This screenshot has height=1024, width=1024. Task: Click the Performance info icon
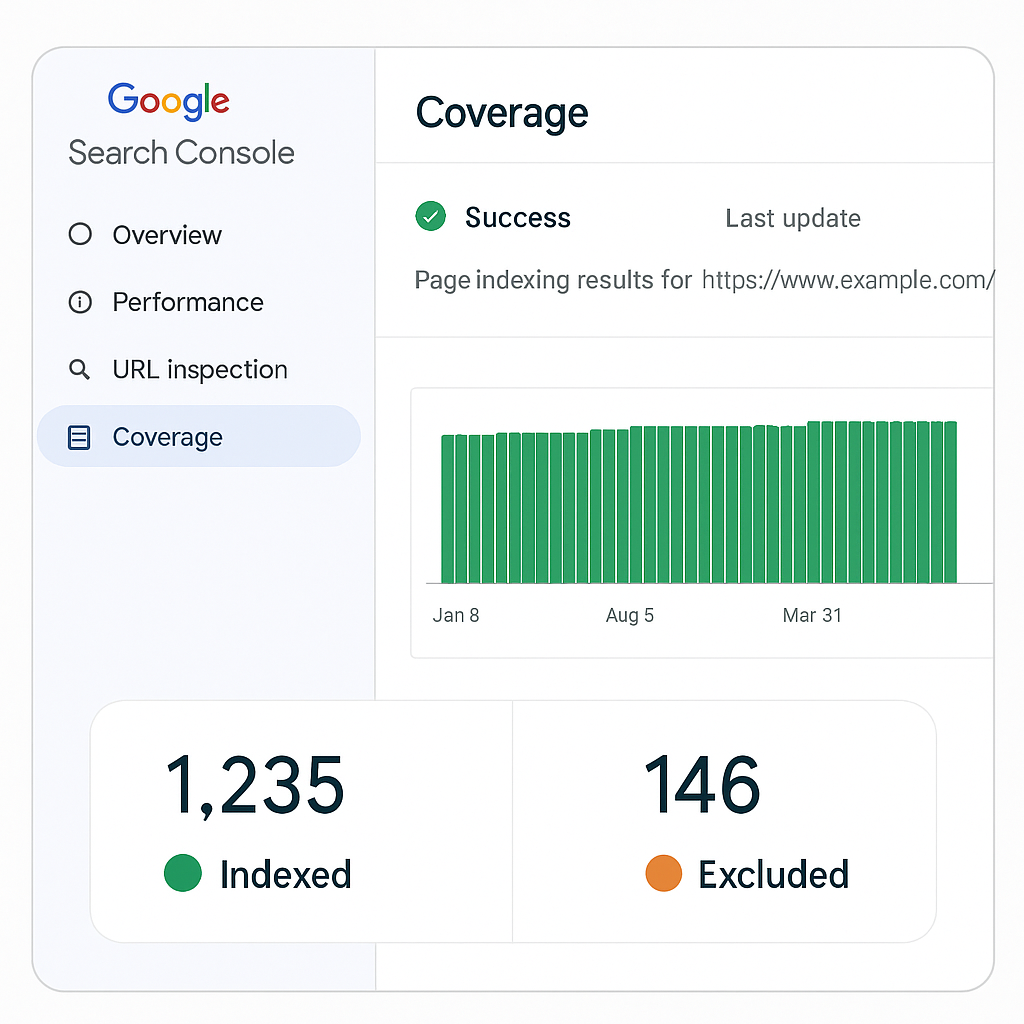tap(80, 302)
